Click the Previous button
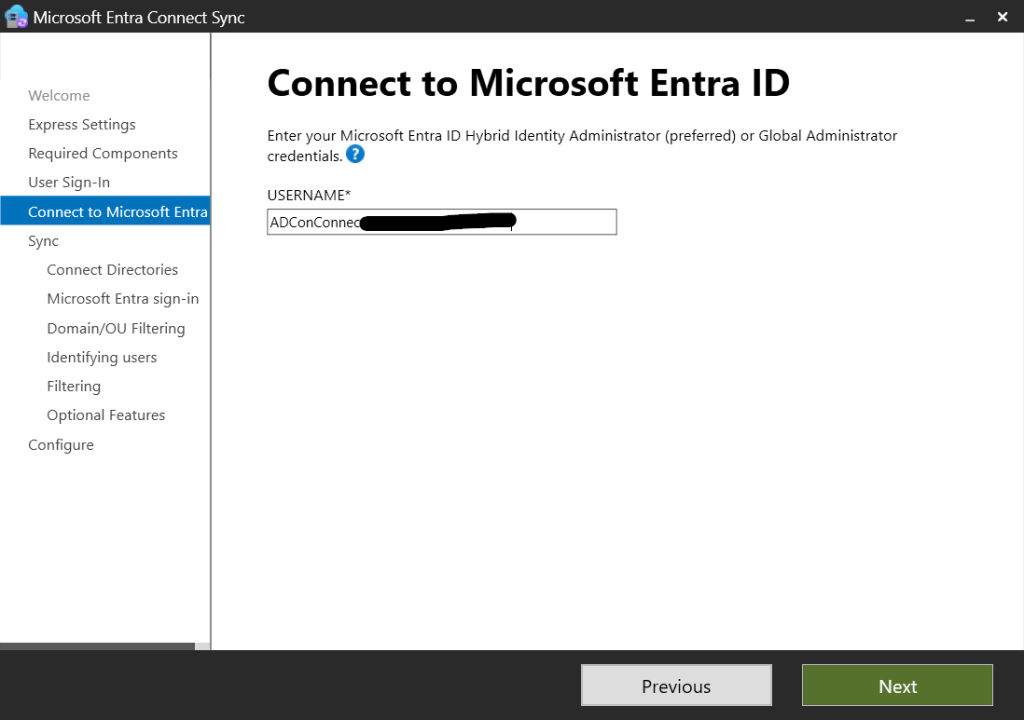The image size is (1024, 720). [676, 686]
